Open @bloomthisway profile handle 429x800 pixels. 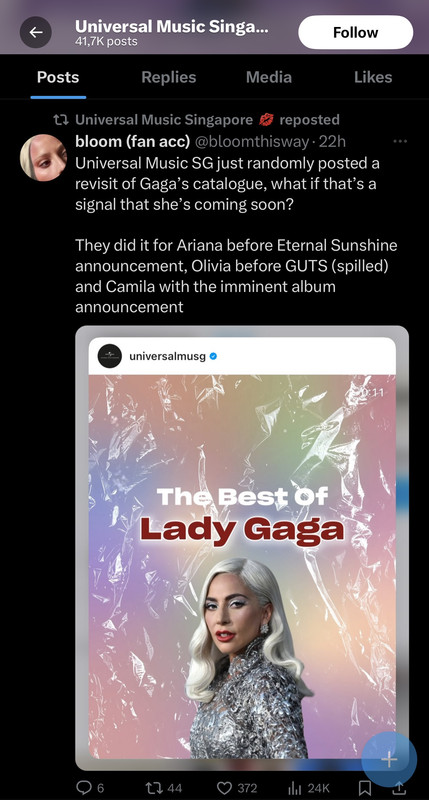pyautogui.click(x=252, y=141)
